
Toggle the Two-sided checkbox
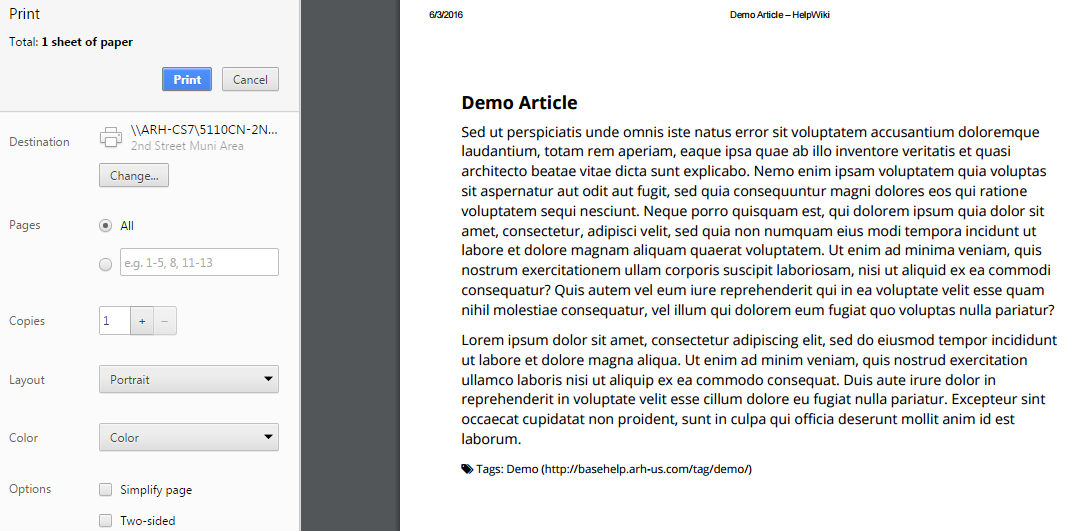[x=106, y=520]
